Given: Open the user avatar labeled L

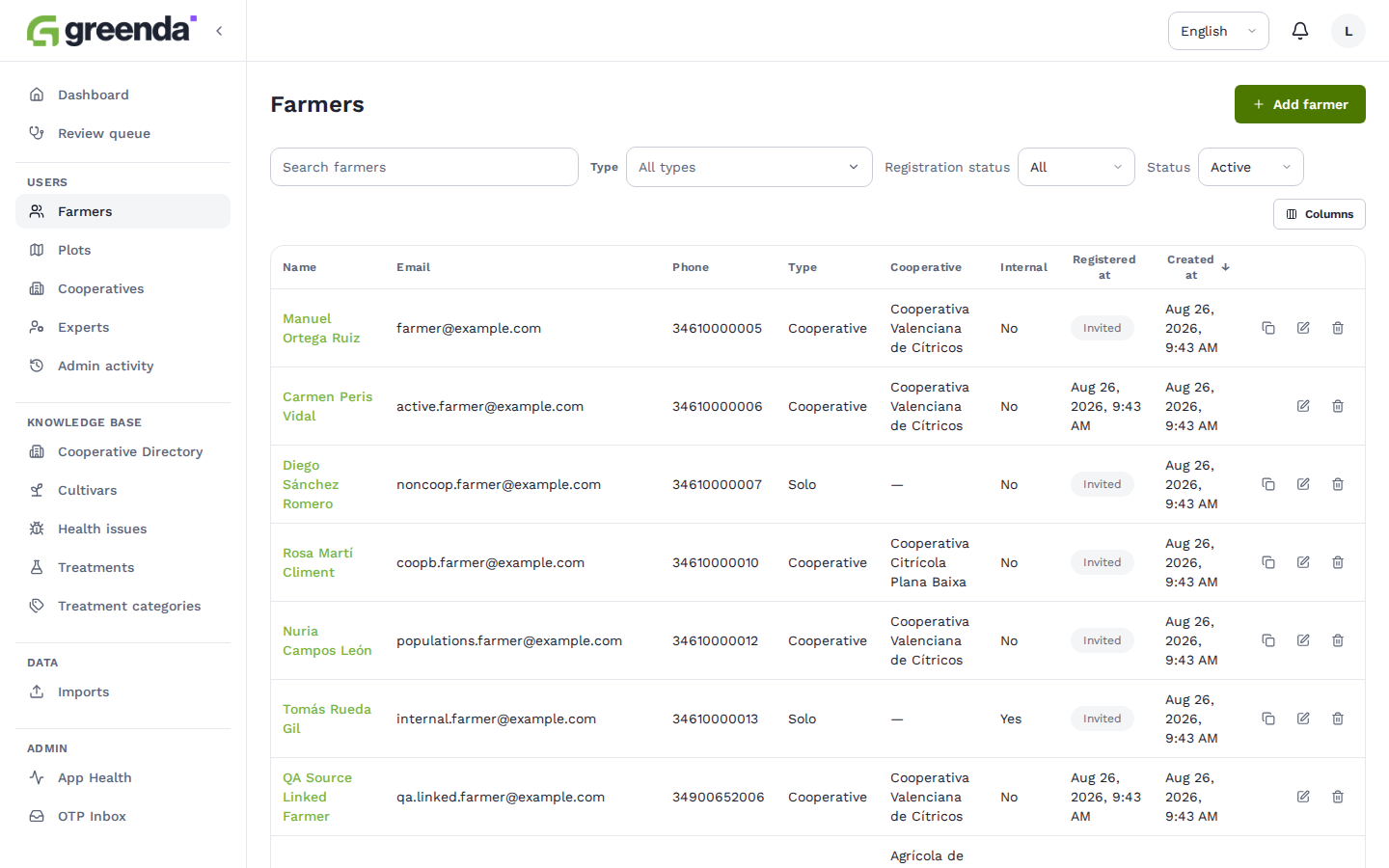Looking at the screenshot, I should pos(1348,31).
